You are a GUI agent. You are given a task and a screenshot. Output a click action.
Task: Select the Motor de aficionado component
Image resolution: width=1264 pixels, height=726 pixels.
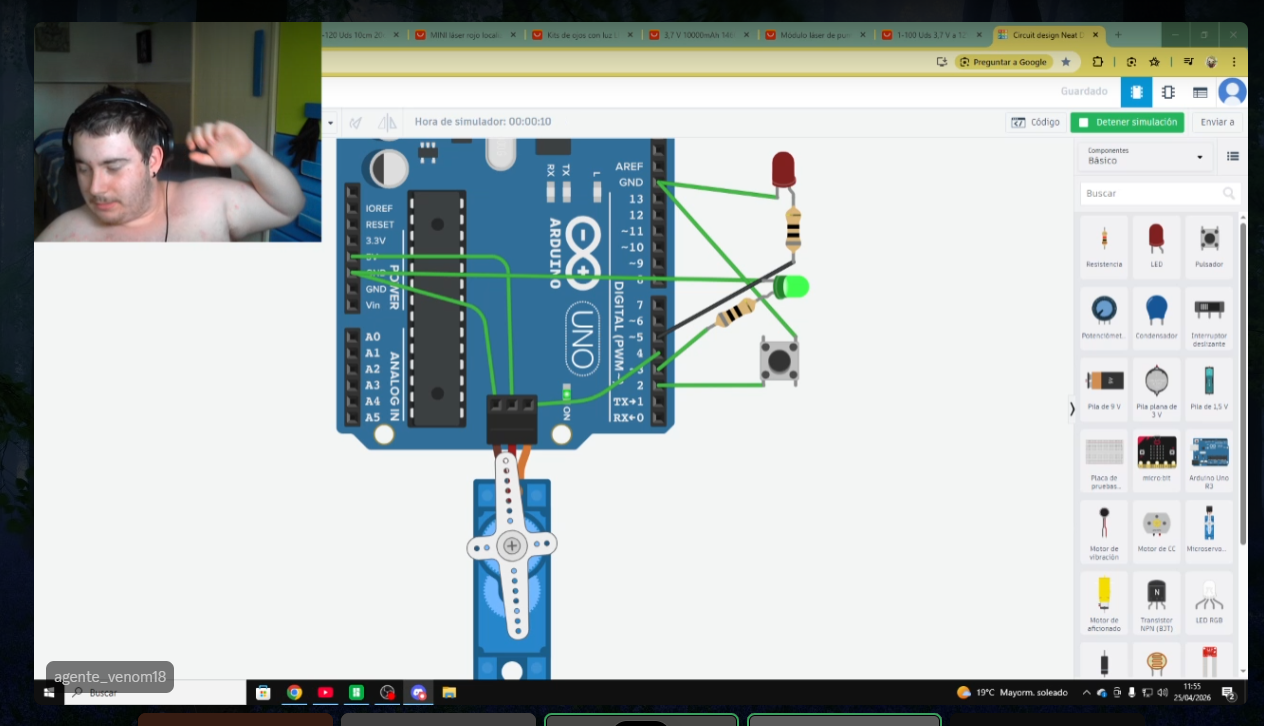pos(1104,602)
